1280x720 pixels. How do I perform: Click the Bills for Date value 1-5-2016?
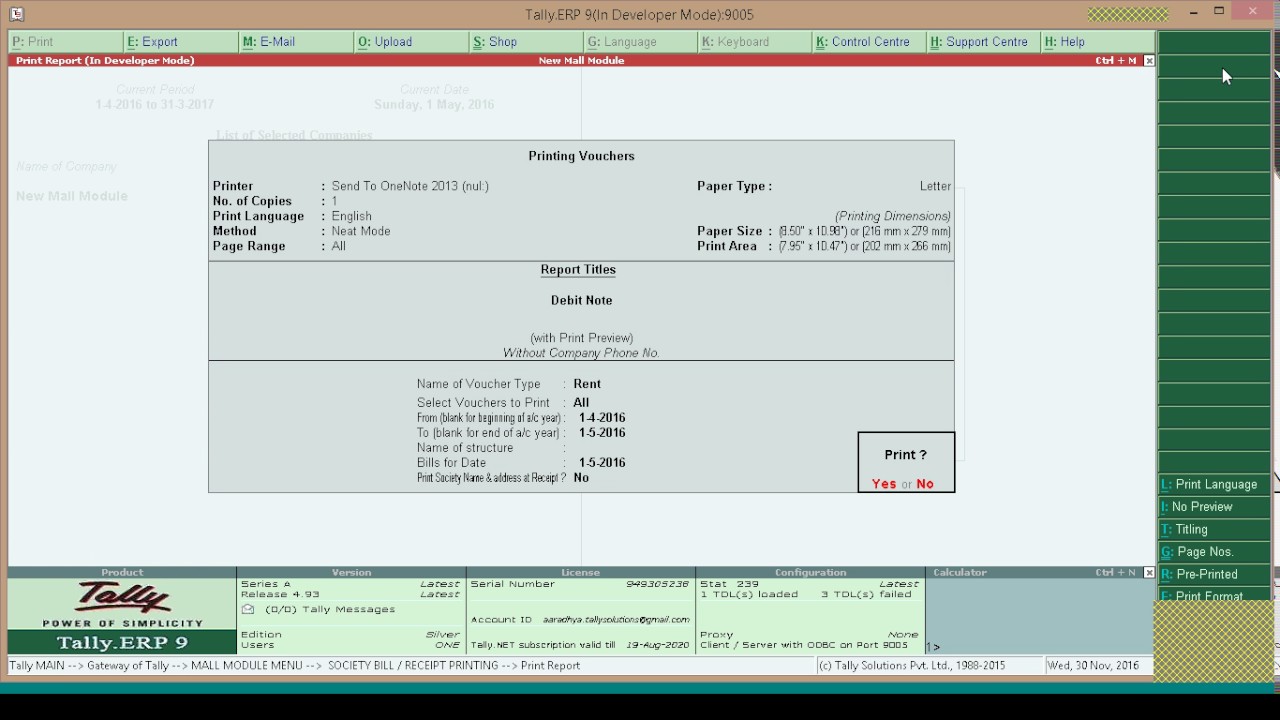point(602,463)
